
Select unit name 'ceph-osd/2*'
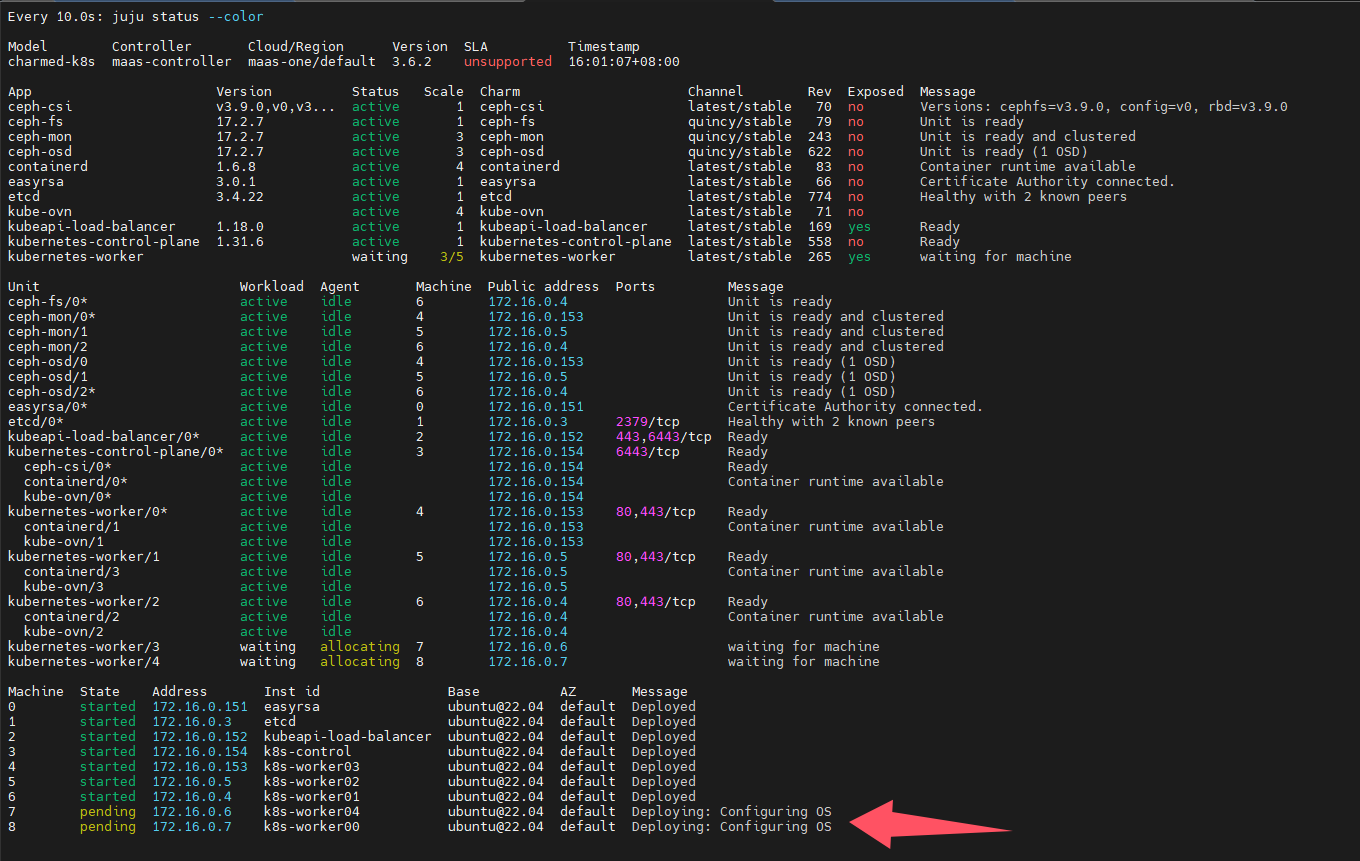tap(52, 392)
